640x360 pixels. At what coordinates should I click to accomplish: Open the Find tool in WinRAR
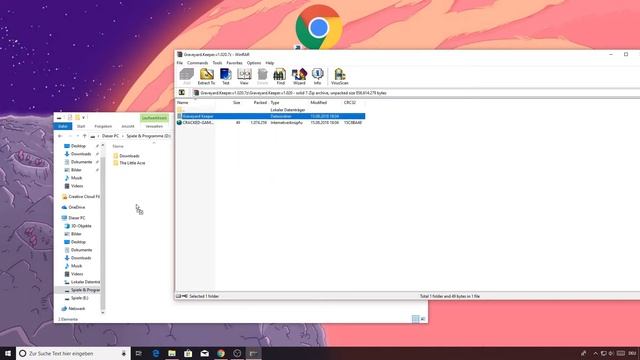(280, 76)
